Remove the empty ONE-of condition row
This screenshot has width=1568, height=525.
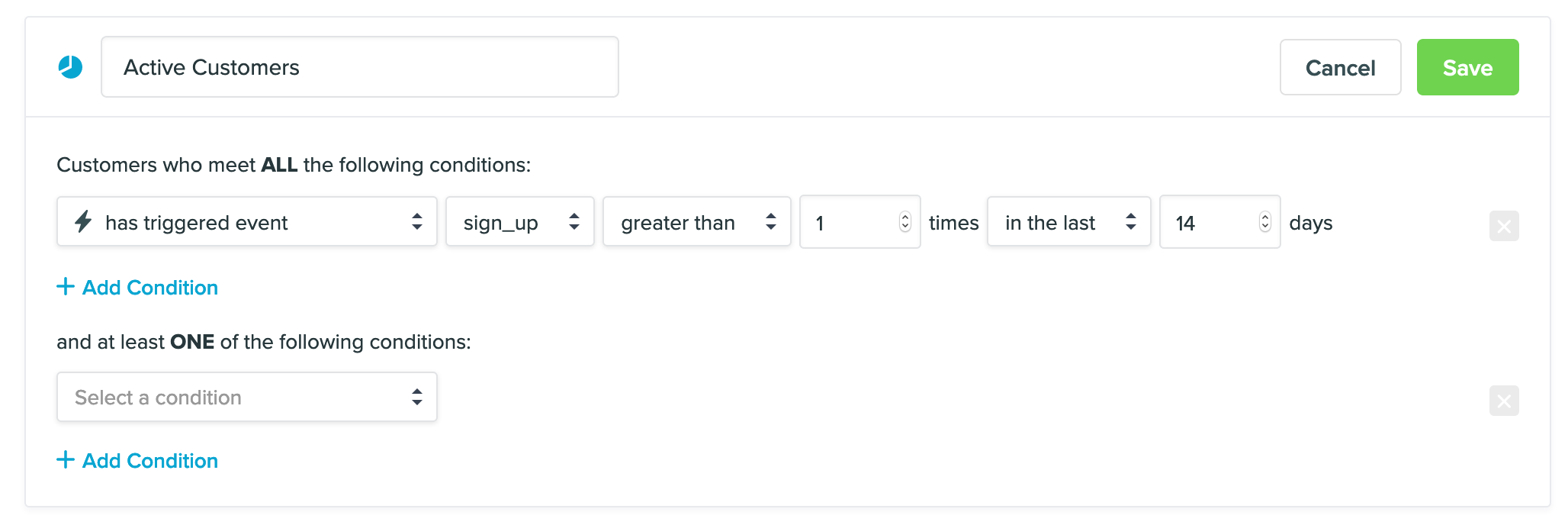coord(1503,401)
